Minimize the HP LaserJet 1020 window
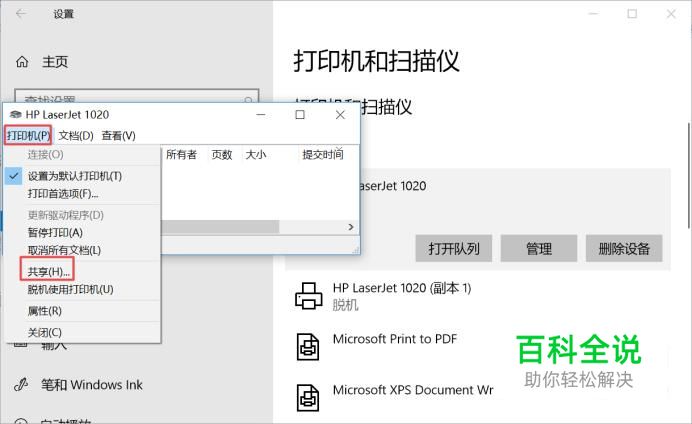692x424 pixels. [261, 115]
